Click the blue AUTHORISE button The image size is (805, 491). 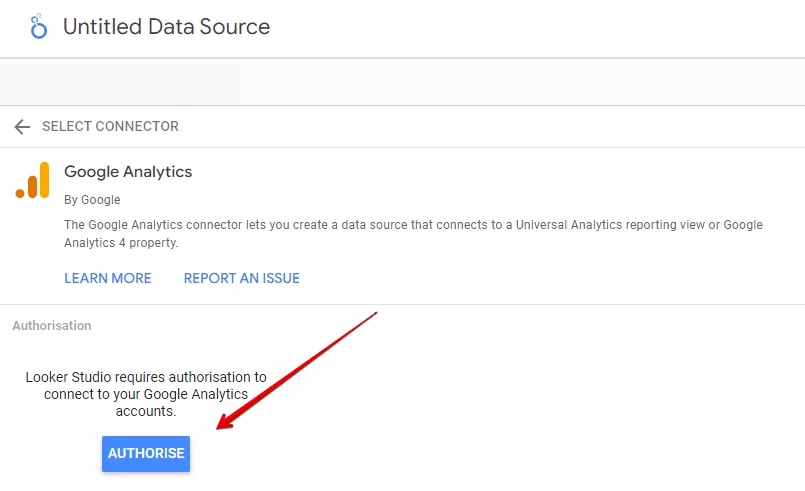(x=146, y=454)
